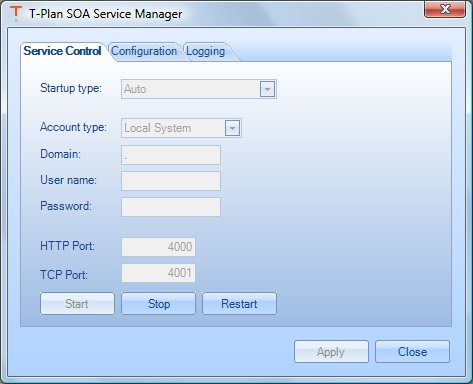Close the SOA Service Manager window
Image resolution: width=473 pixels, height=384 pixels.
point(445,9)
